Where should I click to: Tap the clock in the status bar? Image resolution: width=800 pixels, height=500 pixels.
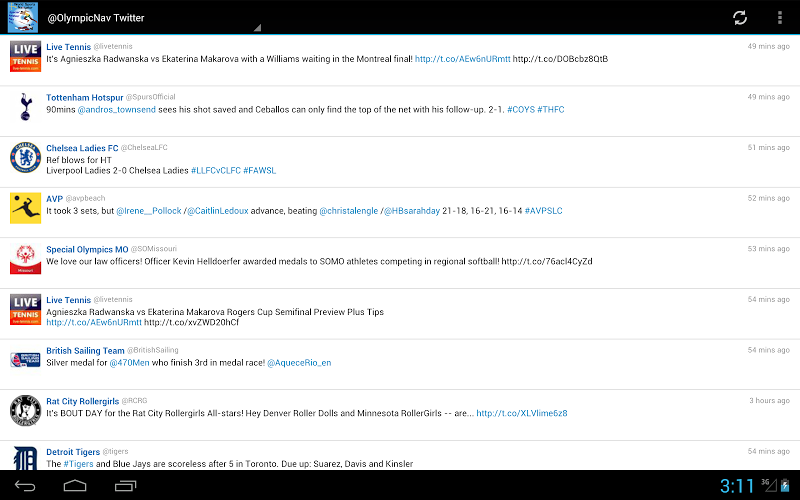[x=737, y=486]
